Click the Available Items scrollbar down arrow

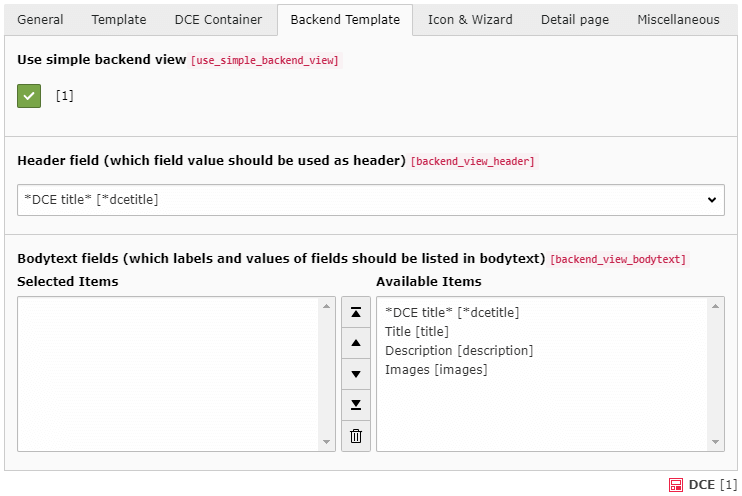click(715, 442)
